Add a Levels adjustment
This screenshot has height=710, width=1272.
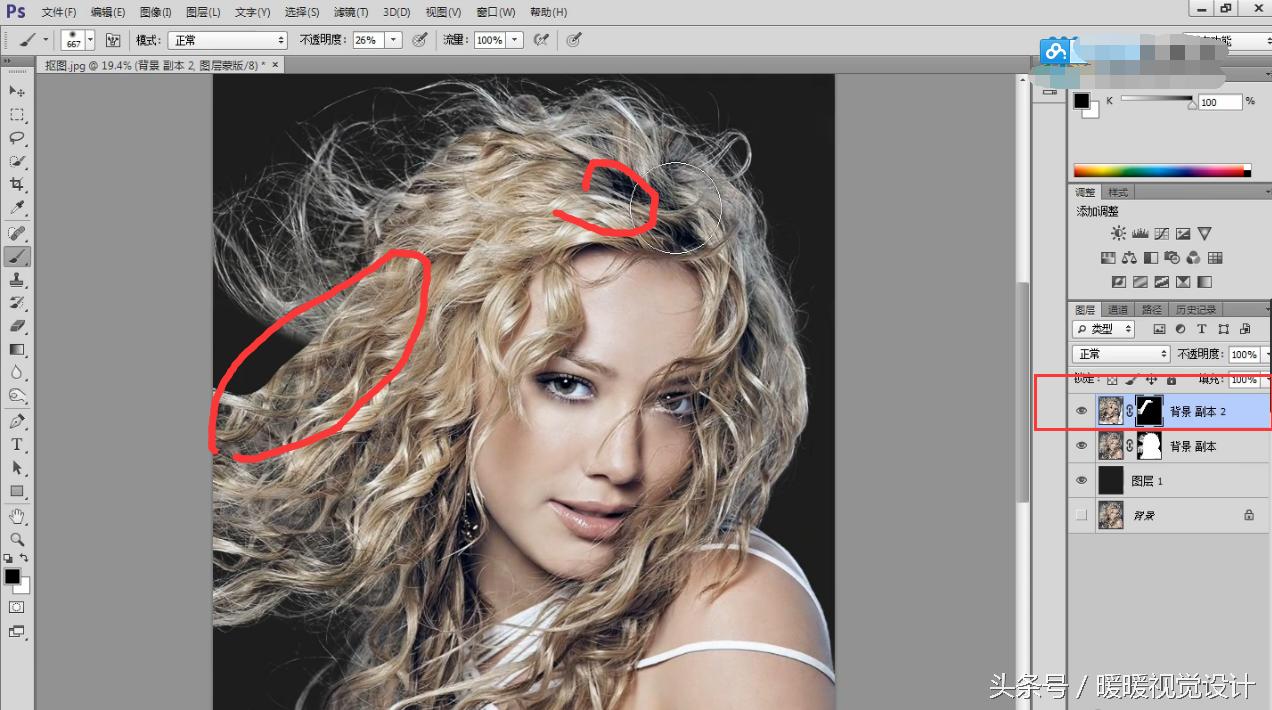tap(1140, 233)
